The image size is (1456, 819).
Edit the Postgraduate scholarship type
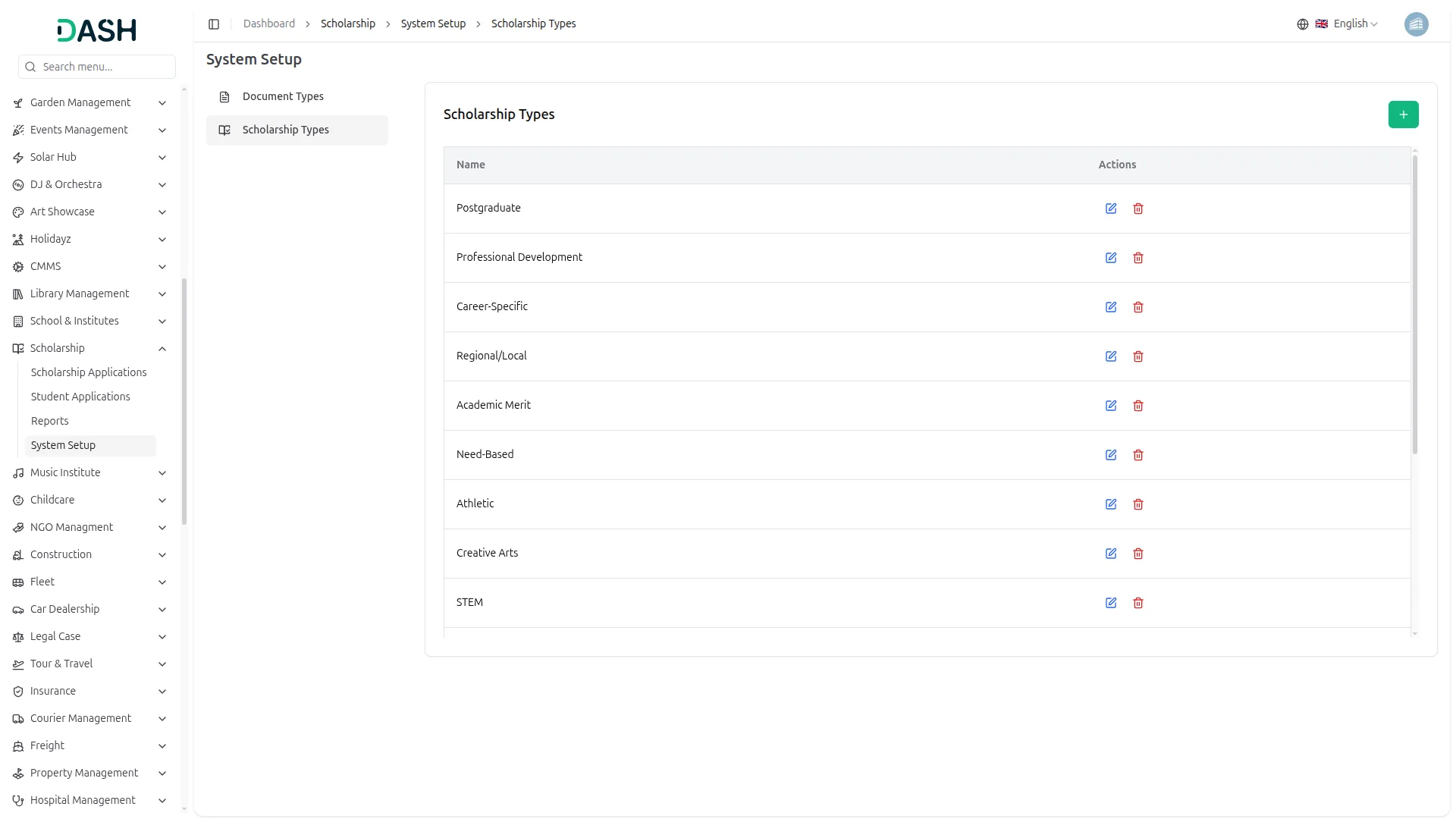[1111, 209]
